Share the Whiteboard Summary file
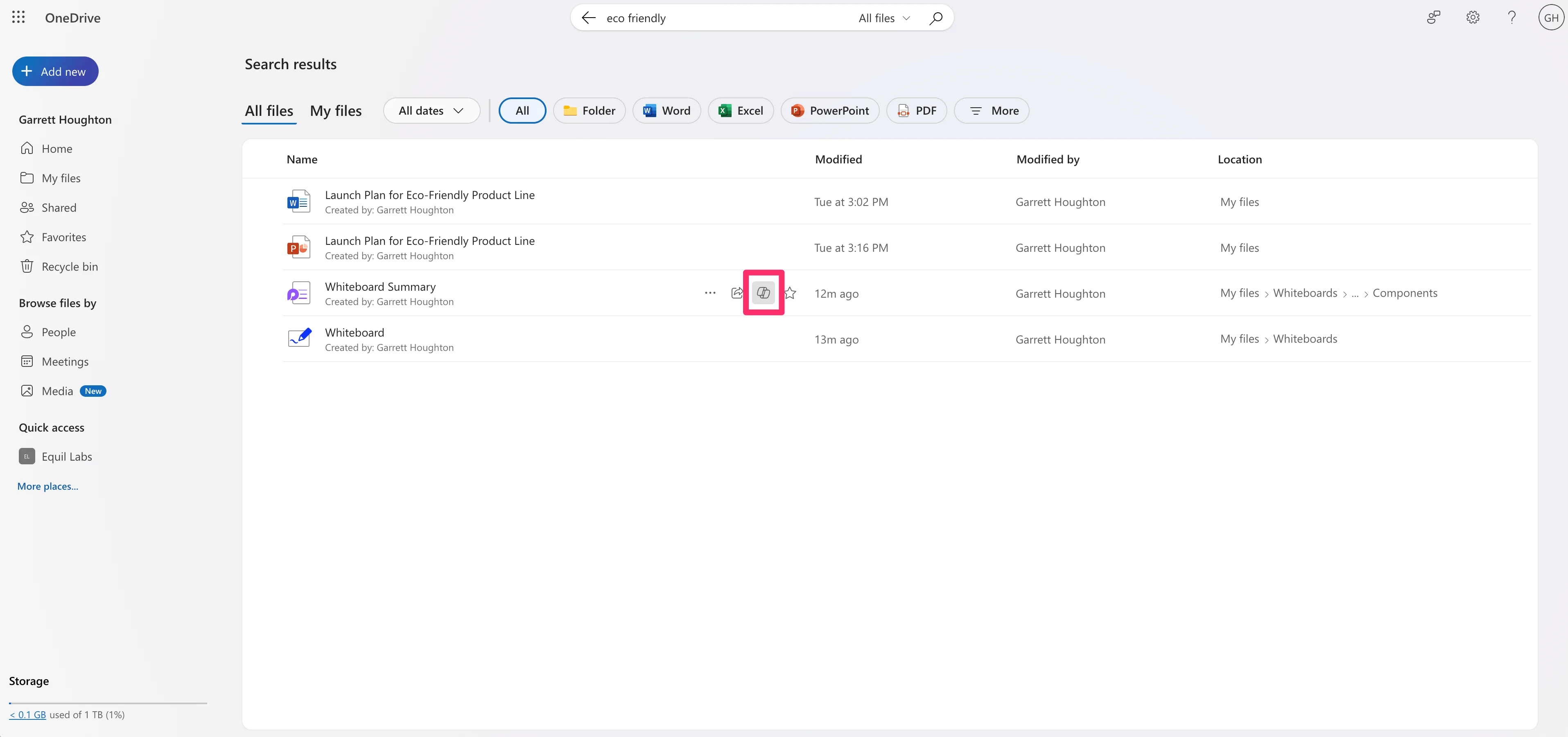 coord(737,293)
